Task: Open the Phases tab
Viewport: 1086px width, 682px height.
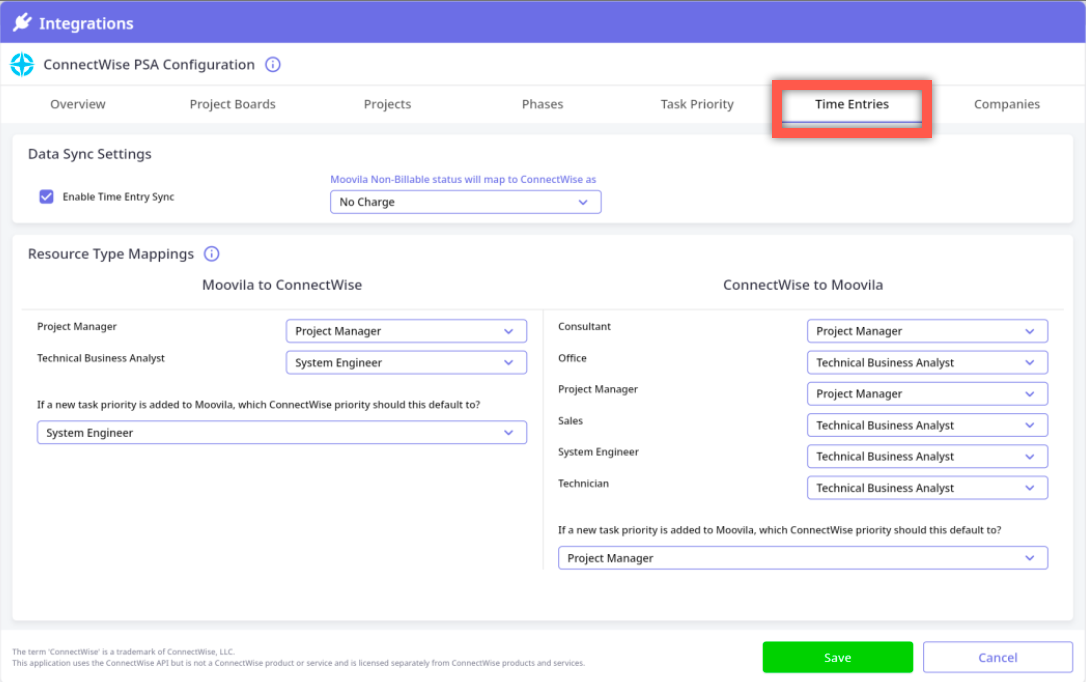Action: [542, 104]
